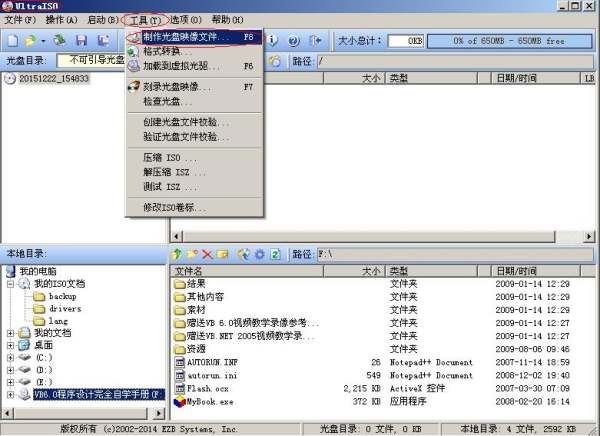Click the Open CD/DVD disc icon
The height and width of the screenshot is (436, 600).
tap(59, 41)
